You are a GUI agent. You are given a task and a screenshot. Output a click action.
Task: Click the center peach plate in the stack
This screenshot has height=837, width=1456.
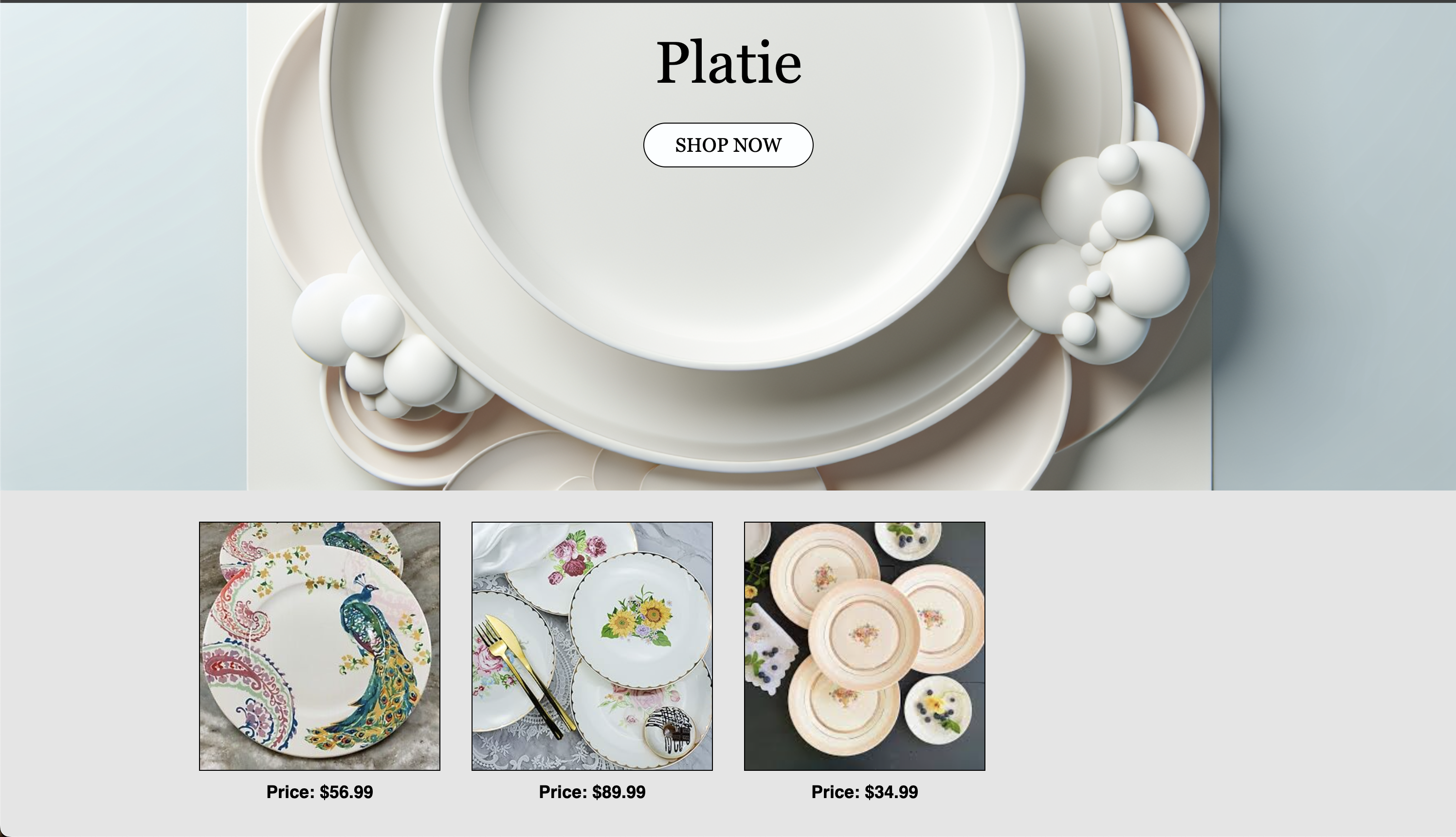[x=864, y=635]
